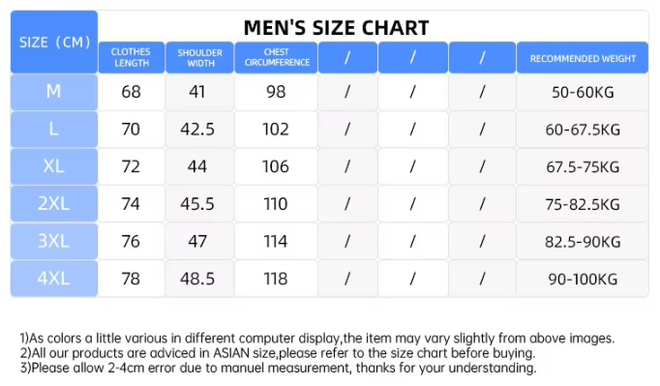
Task: Pick the 4XL size row label
Action: coord(54,279)
